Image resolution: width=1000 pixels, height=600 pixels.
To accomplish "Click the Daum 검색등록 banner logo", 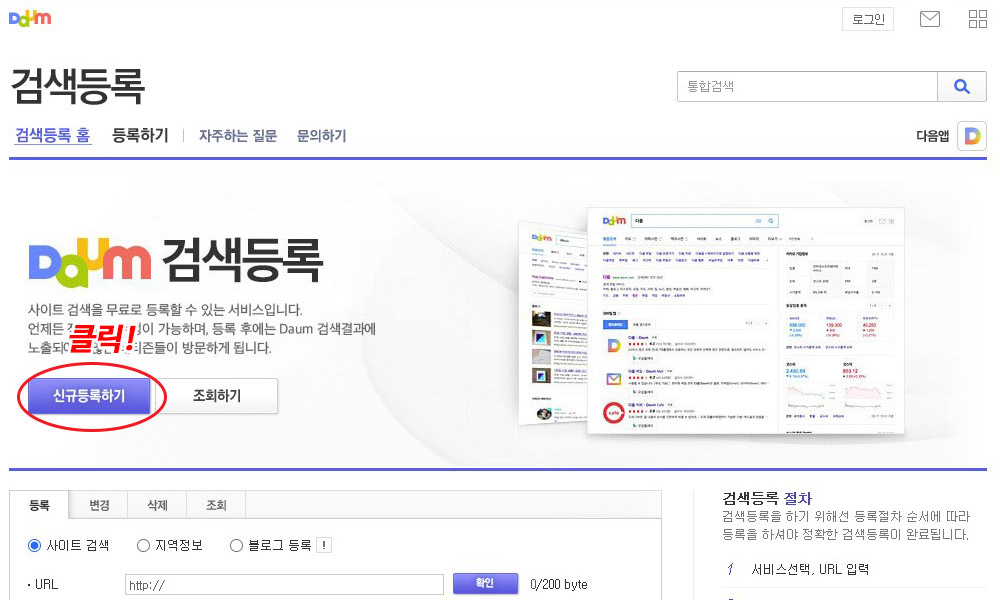I will click(175, 261).
